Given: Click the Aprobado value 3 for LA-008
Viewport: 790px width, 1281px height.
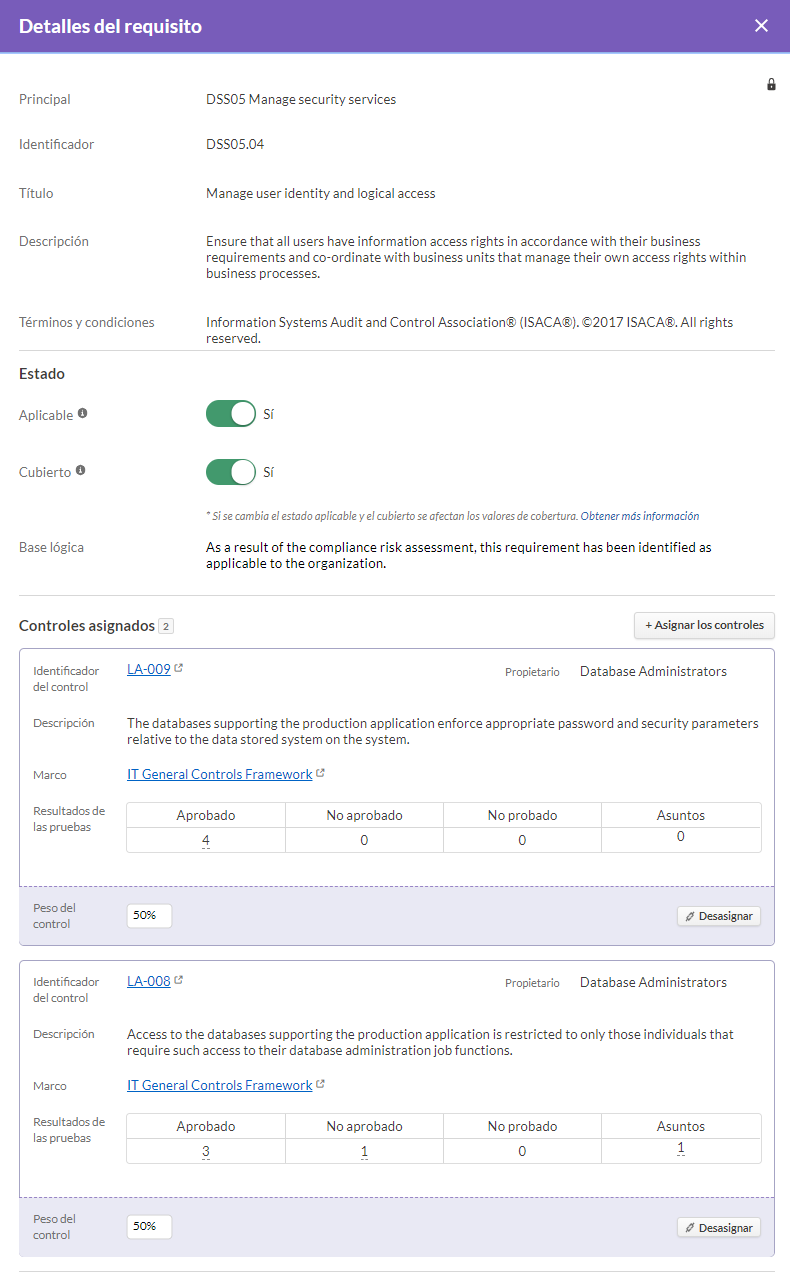Looking at the screenshot, I should tap(205, 1152).
